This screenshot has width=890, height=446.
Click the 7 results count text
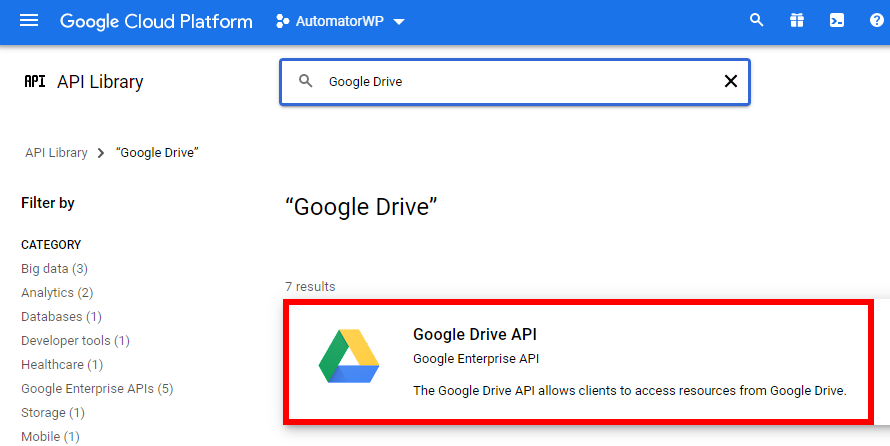310,287
